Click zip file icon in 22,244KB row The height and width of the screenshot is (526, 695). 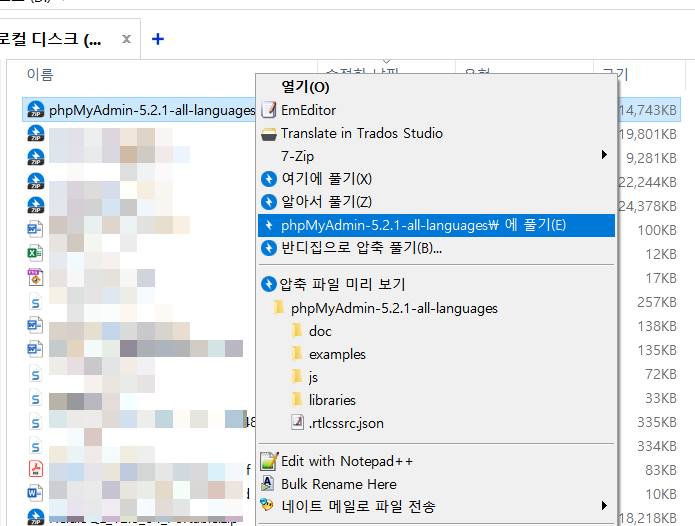click(x=35, y=181)
